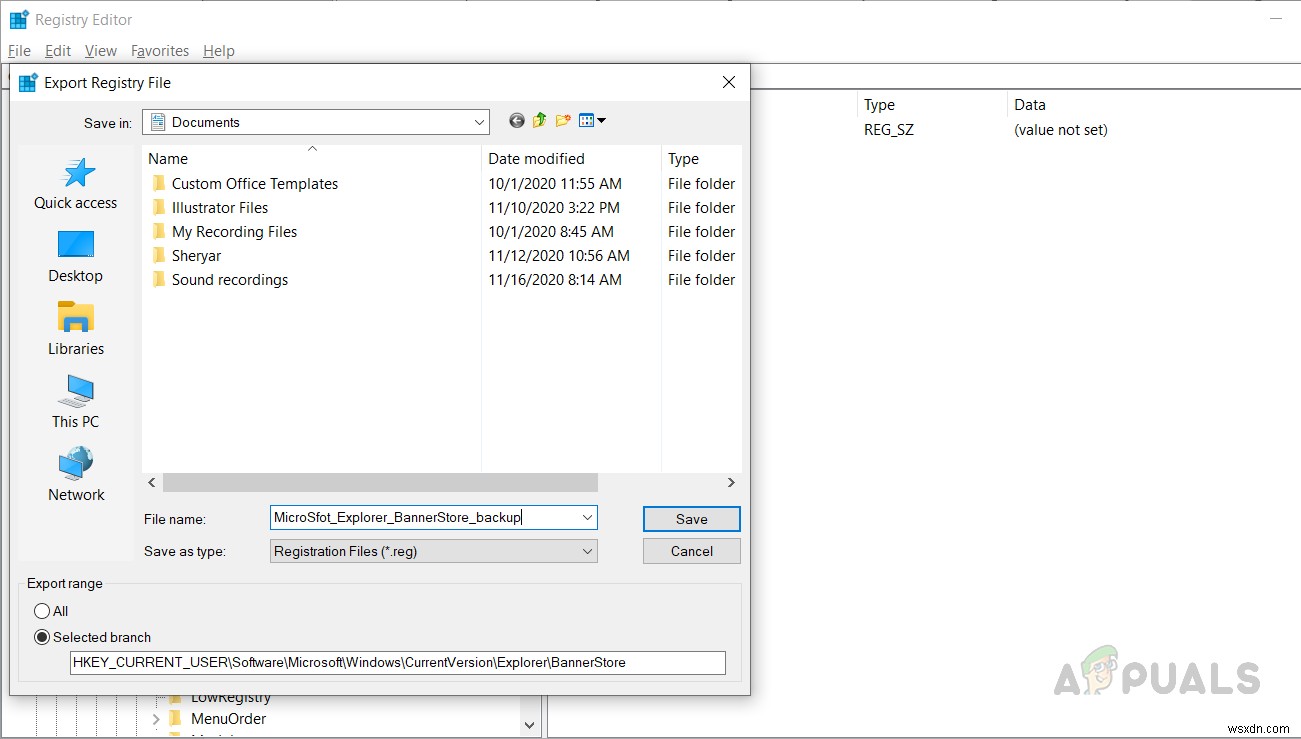Viewport: 1301px width, 739px height.
Task: Open the Help menu
Action: pos(219,51)
